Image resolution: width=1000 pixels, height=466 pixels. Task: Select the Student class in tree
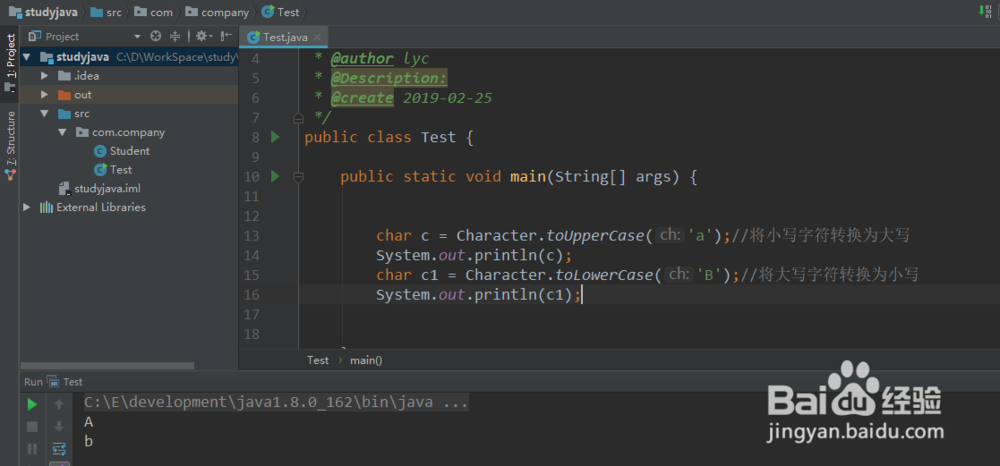129,151
